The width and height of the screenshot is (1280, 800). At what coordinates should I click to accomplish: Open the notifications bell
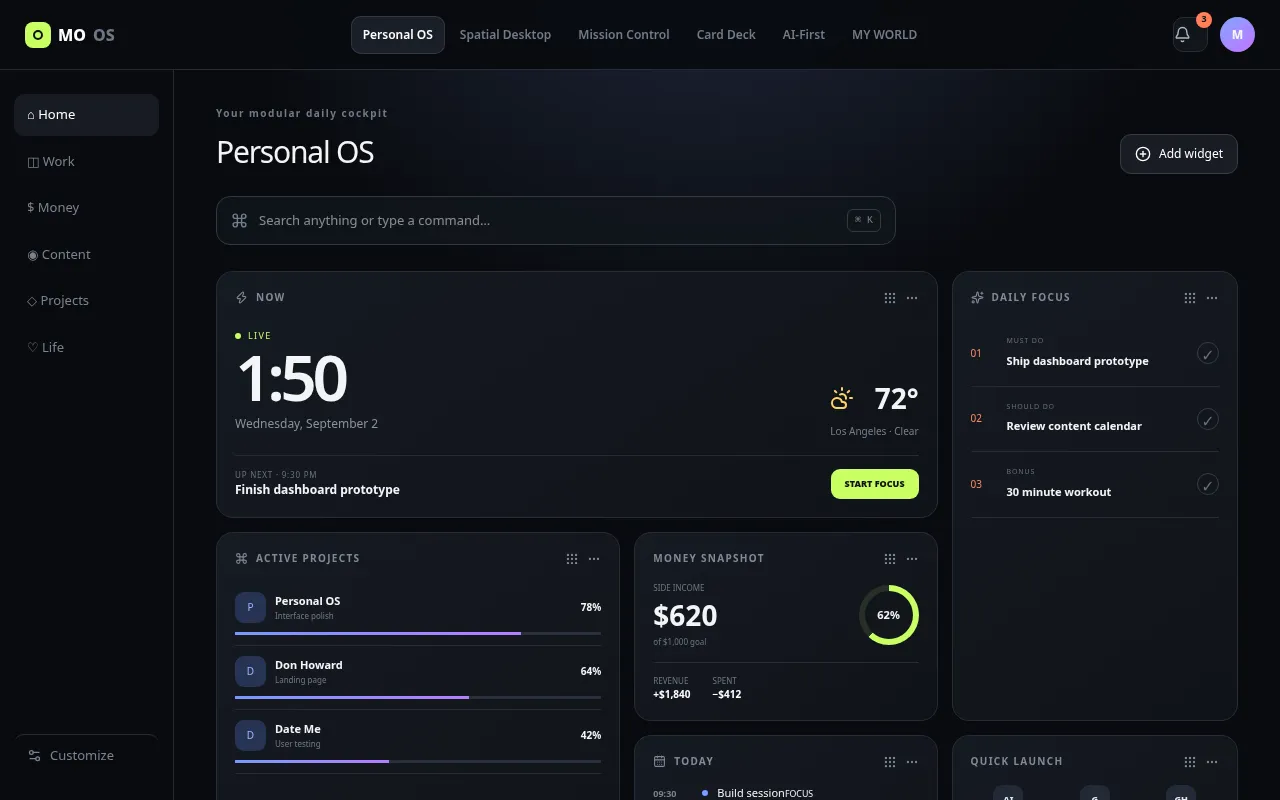(x=1189, y=35)
